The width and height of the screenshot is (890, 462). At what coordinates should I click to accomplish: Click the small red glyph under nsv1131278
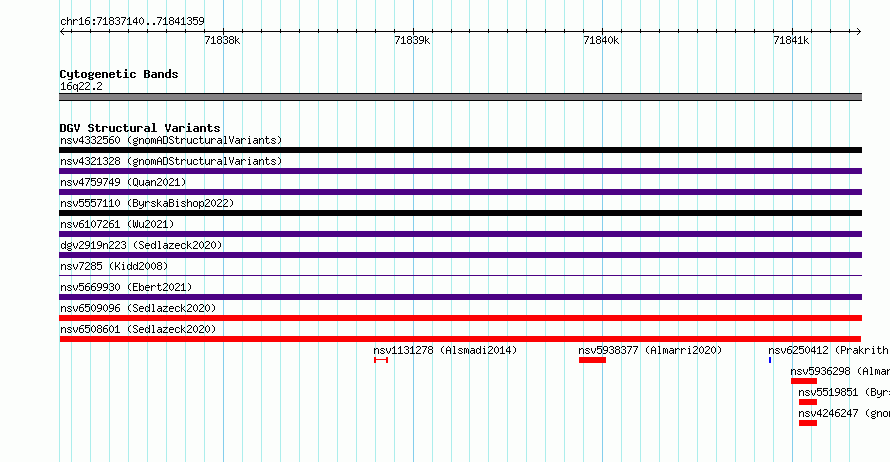coord(381,360)
